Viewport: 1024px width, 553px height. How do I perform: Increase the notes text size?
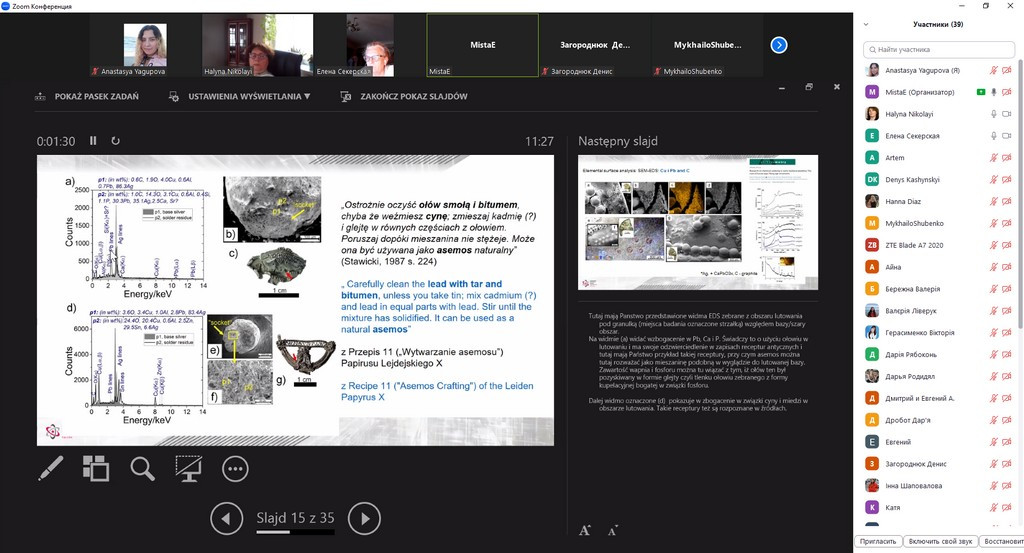pyautogui.click(x=585, y=531)
